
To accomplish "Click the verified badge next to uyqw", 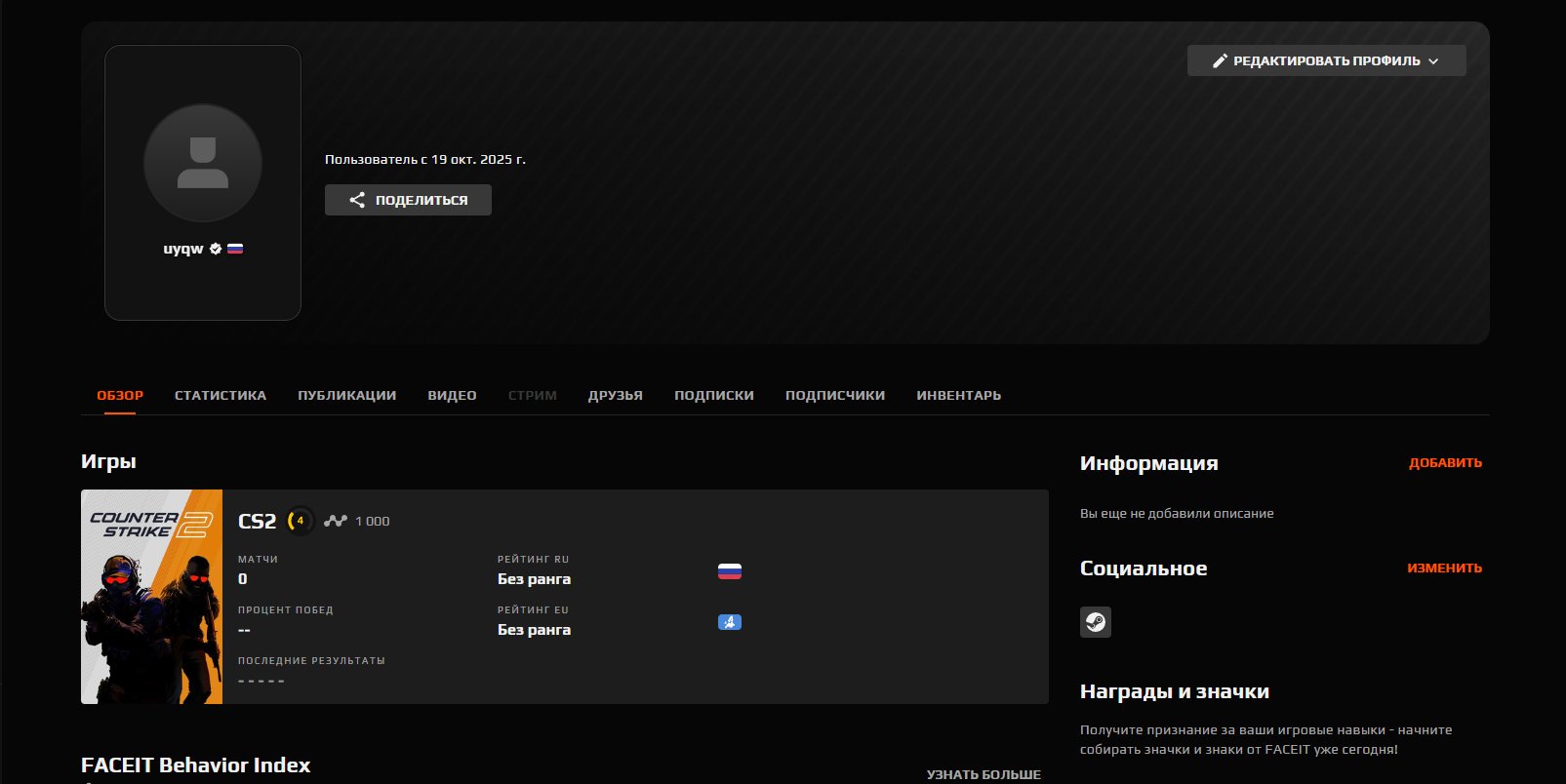I will click(216, 249).
